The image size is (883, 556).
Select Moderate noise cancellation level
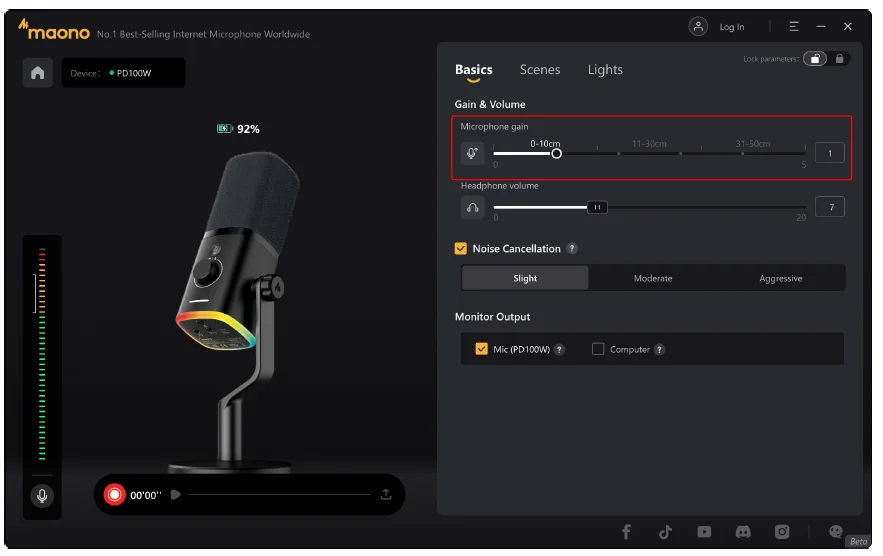653,278
